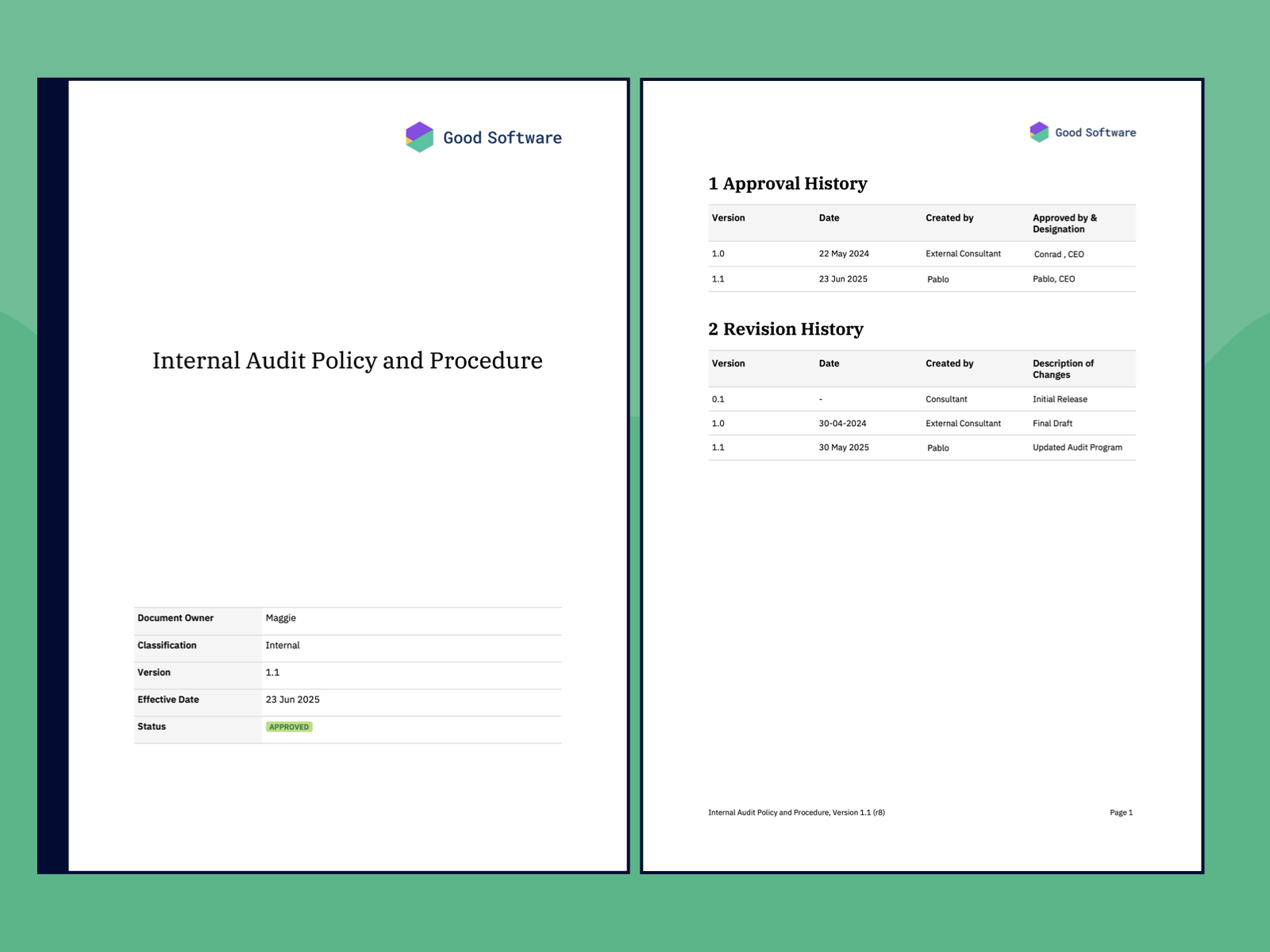Click the 'Effective Date' label
Screen dimensions: 1270x952
168,700
